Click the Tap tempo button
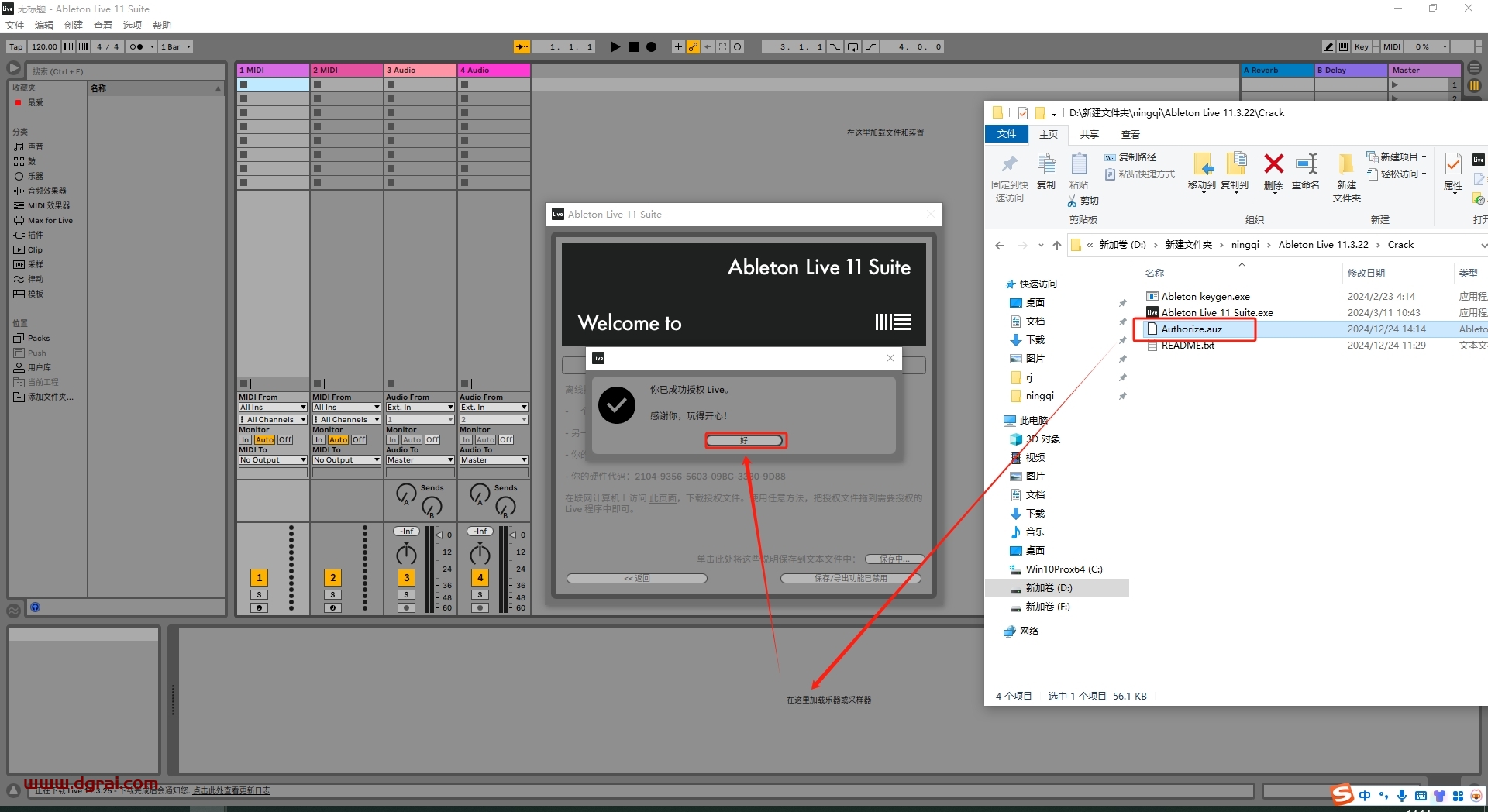Viewport: 1488px width, 812px height. (x=16, y=46)
